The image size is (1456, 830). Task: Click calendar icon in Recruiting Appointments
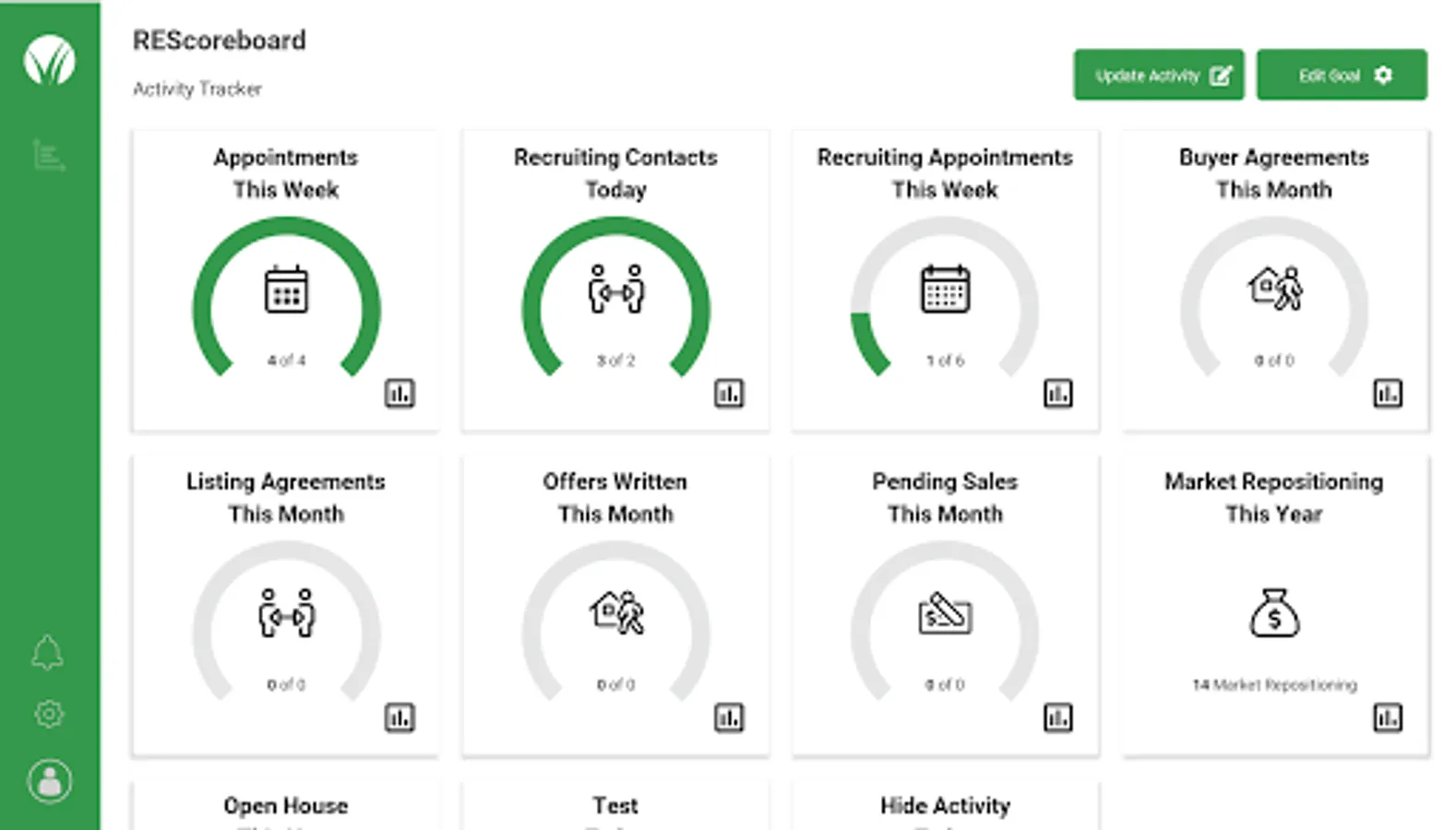[945, 290]
